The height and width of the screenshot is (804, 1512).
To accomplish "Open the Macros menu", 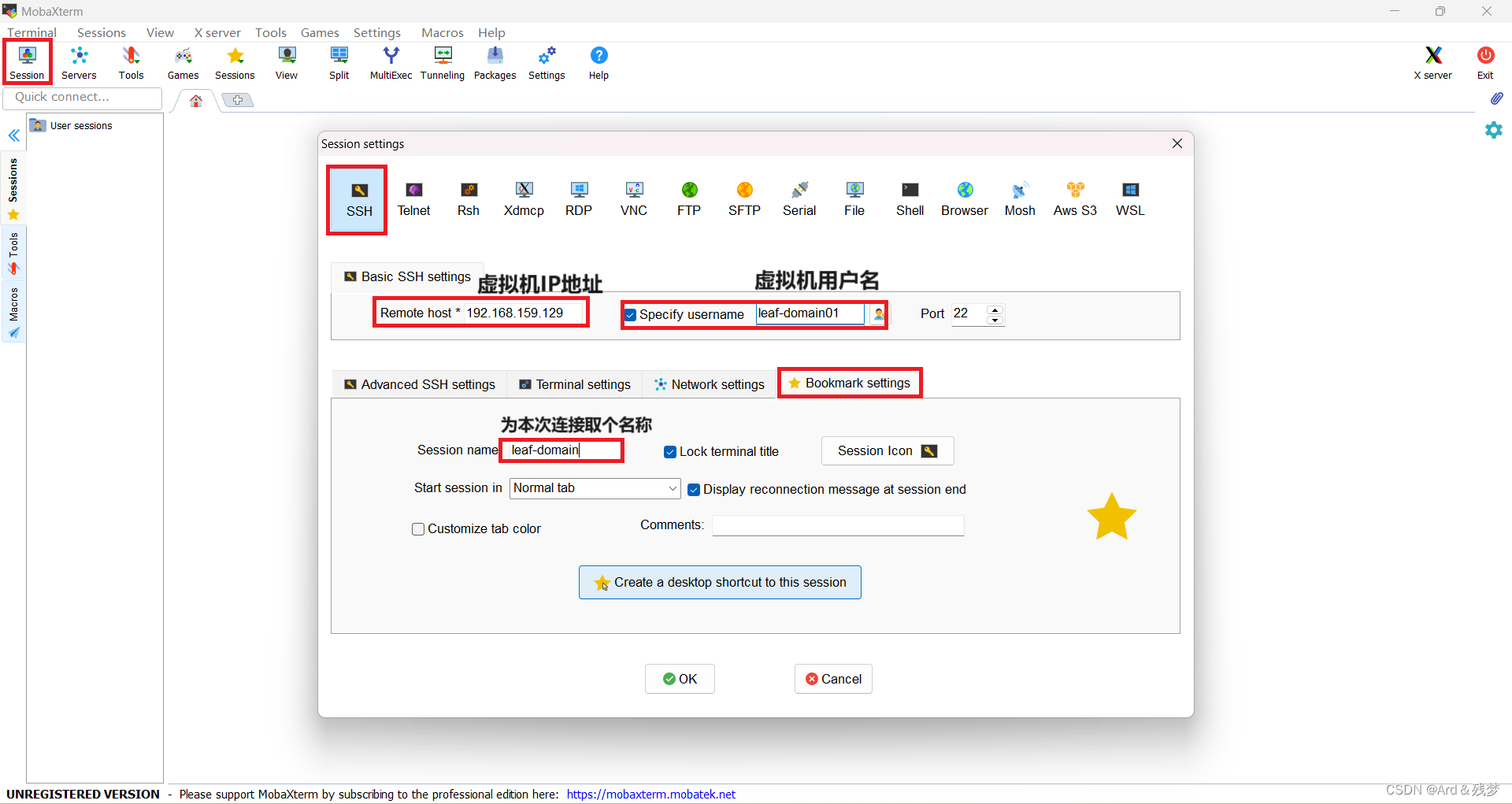I will click(443, 32).
